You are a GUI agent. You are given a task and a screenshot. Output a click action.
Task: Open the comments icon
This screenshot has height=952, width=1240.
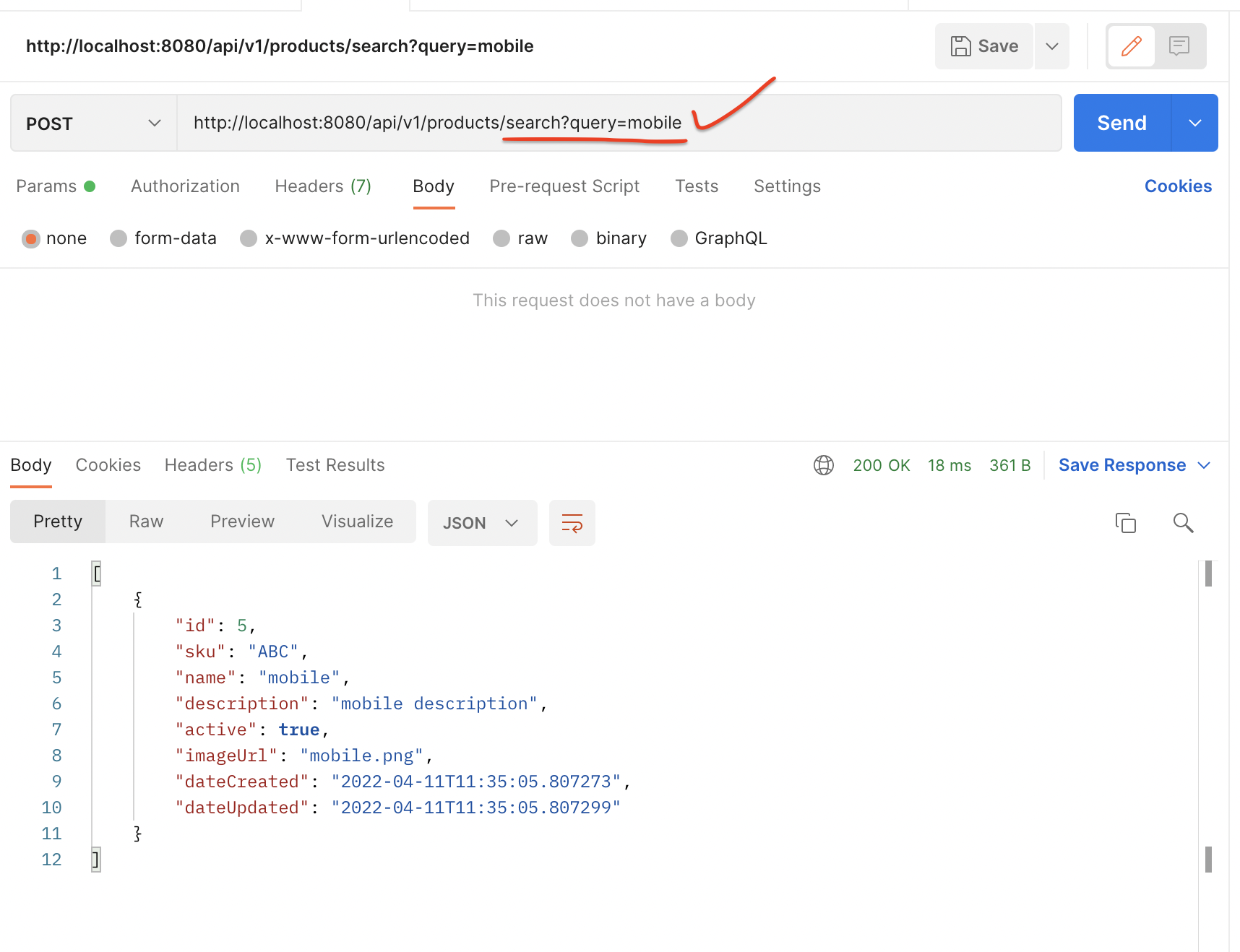click(1179, 46)
